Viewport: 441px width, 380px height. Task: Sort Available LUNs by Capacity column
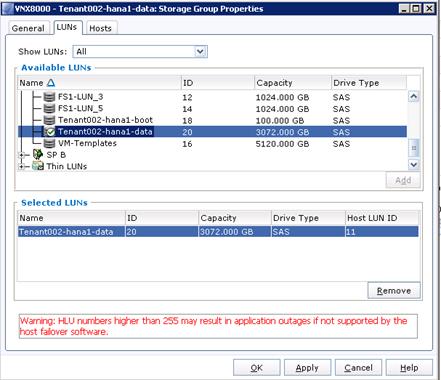293,83
